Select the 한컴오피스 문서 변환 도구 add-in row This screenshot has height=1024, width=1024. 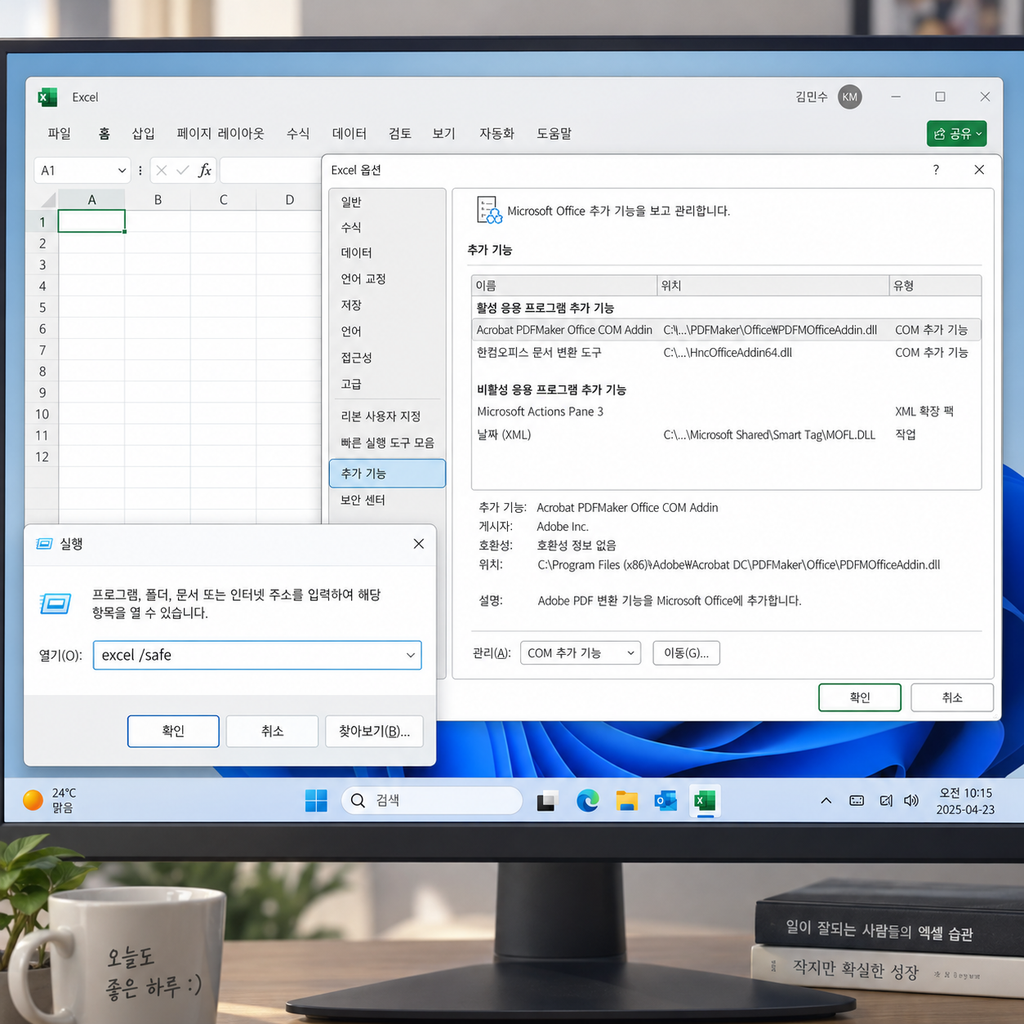(x=726, y=353)
